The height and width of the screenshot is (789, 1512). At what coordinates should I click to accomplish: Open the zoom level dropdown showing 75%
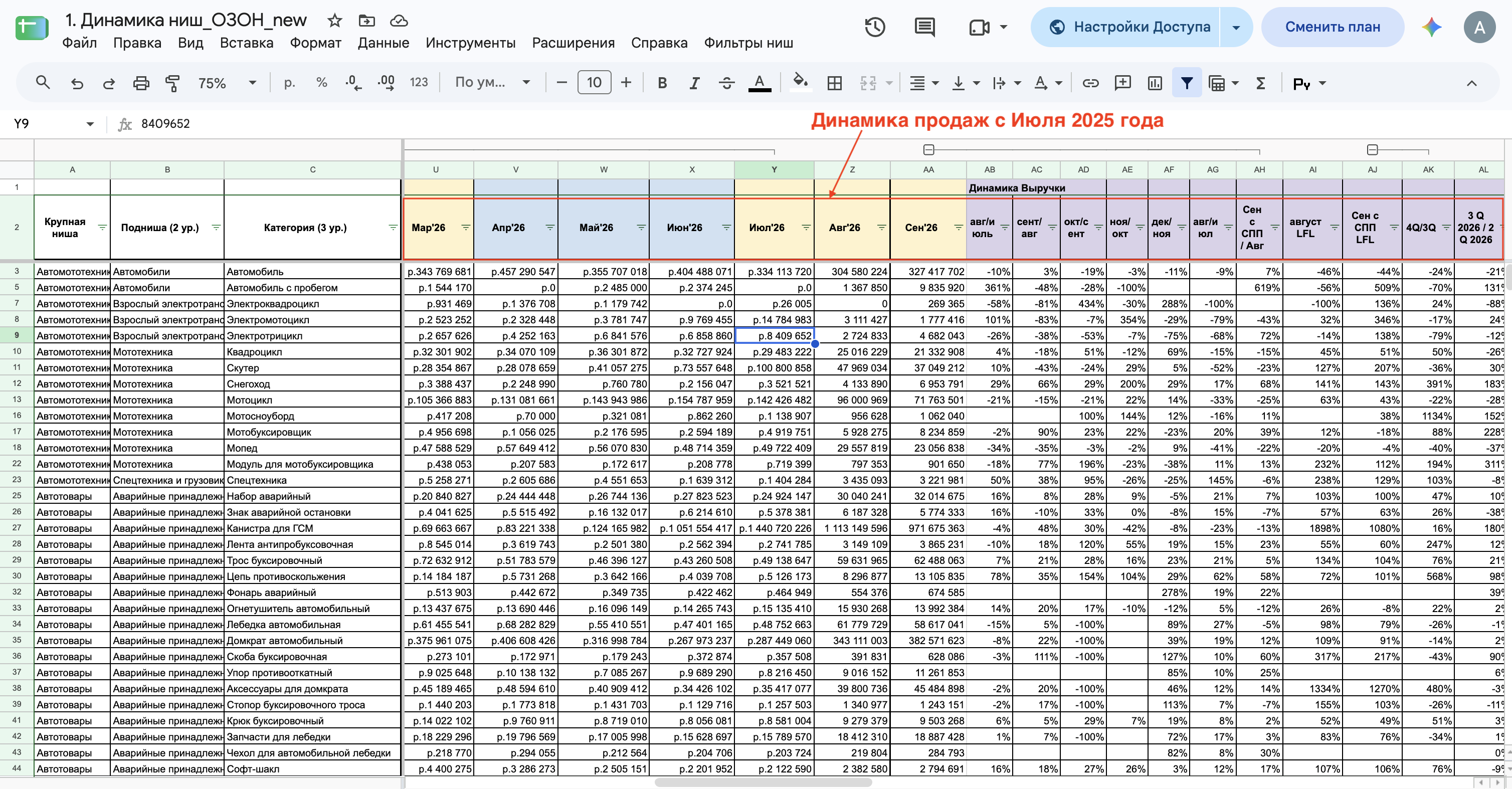pos(227,83)
